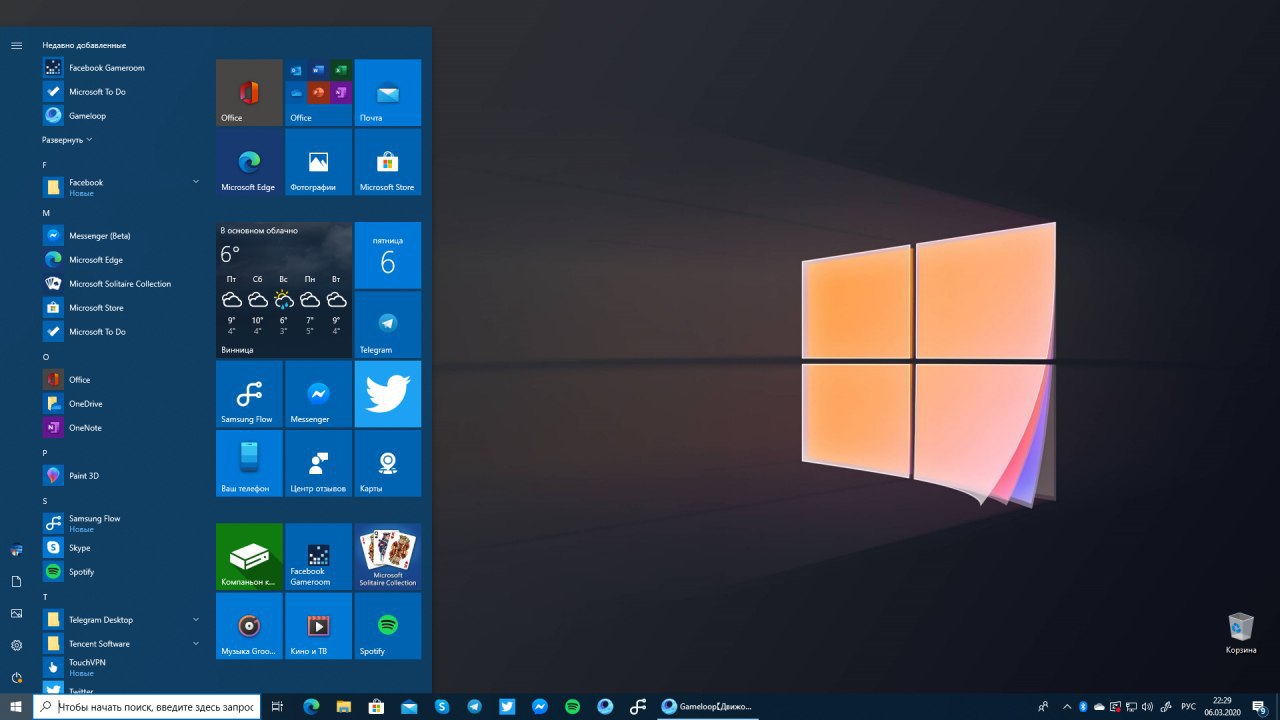This screenshot has height=720, width=1280.
Task: Open Microsoft Solitaire Collection list entry
Action: coord(122,284)
